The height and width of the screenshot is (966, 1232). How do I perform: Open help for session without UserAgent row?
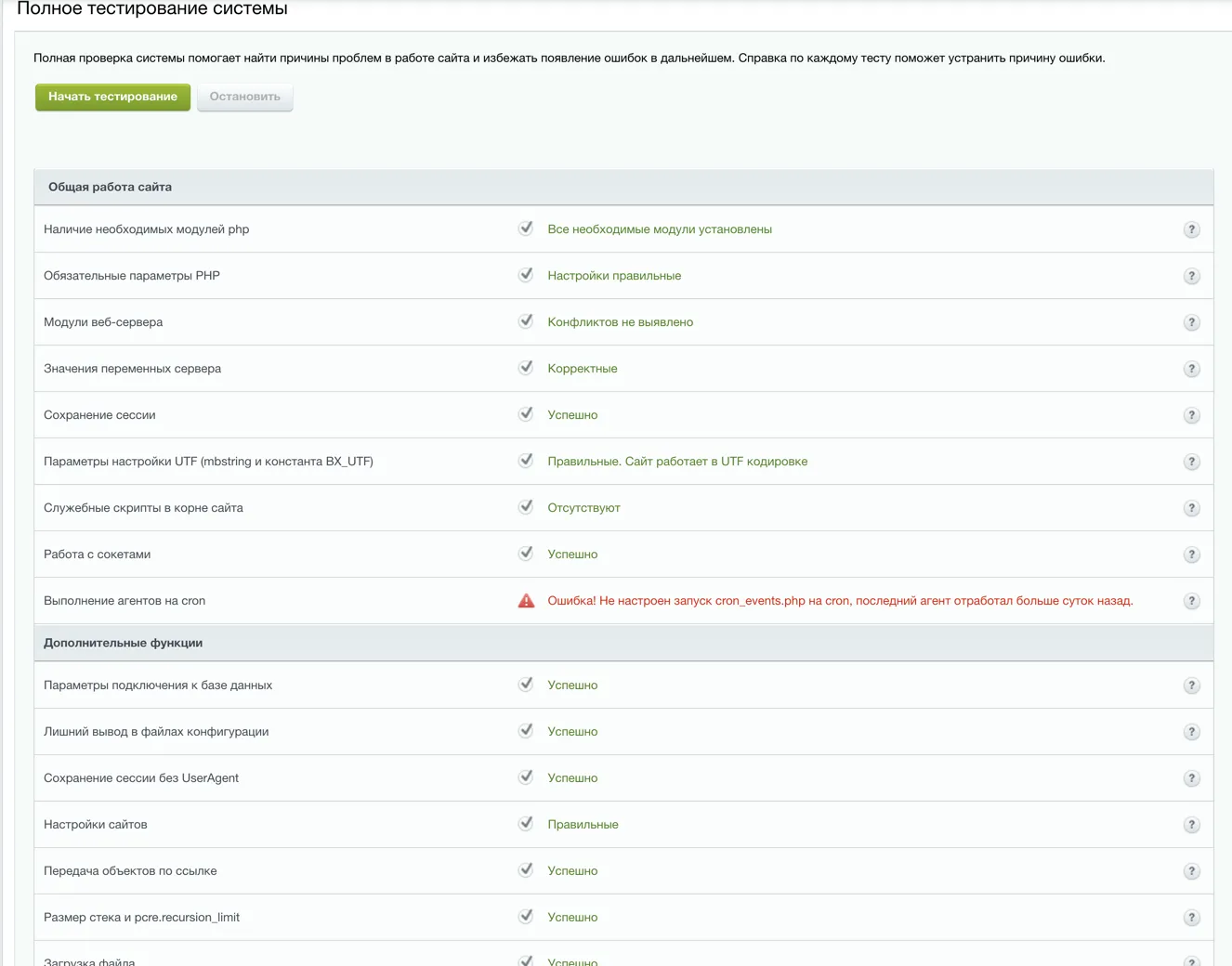point(1191,778)
